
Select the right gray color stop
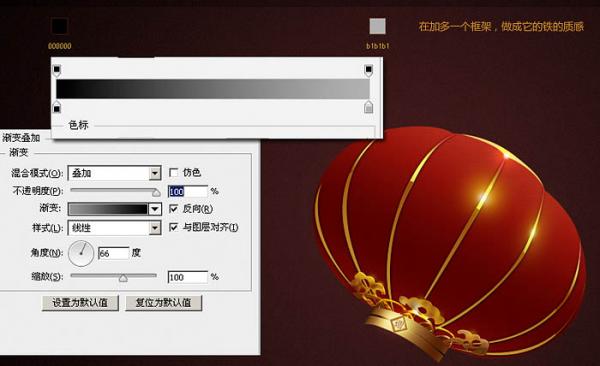pos(368,107)
